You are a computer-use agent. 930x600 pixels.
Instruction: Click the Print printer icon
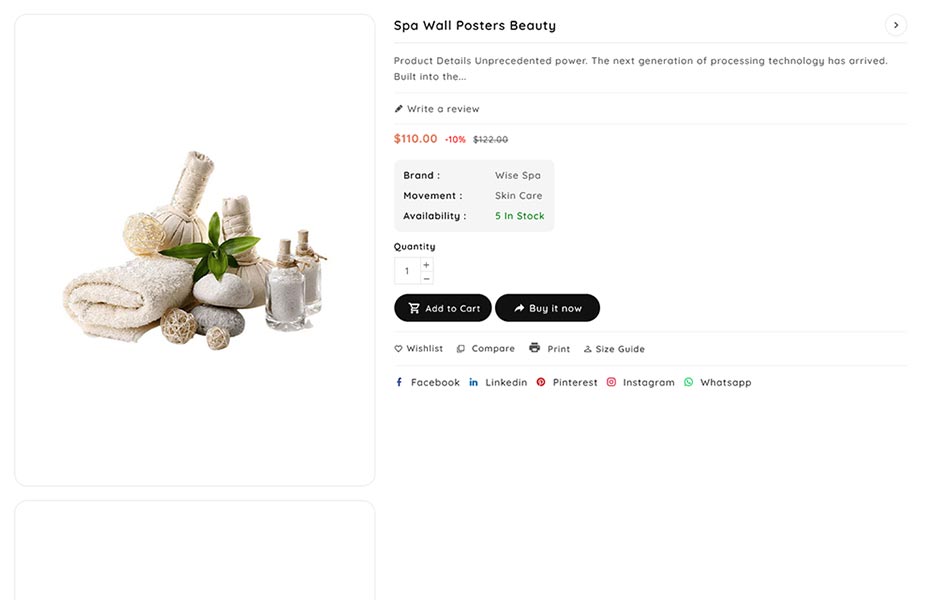(x=535, y=348)
